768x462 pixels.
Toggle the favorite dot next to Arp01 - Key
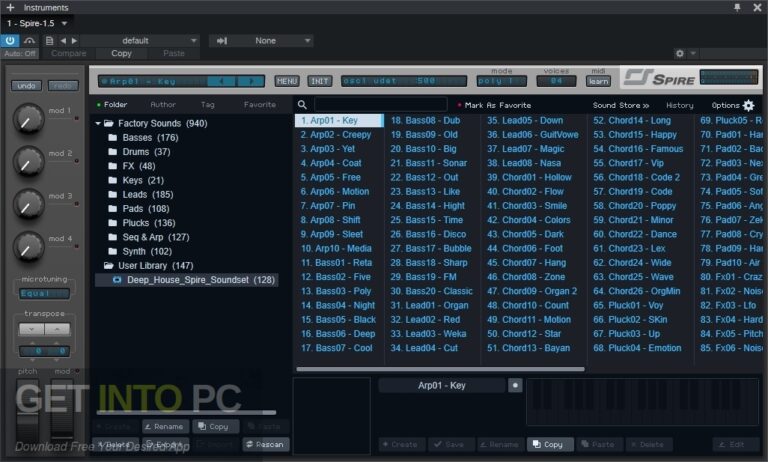515,386
